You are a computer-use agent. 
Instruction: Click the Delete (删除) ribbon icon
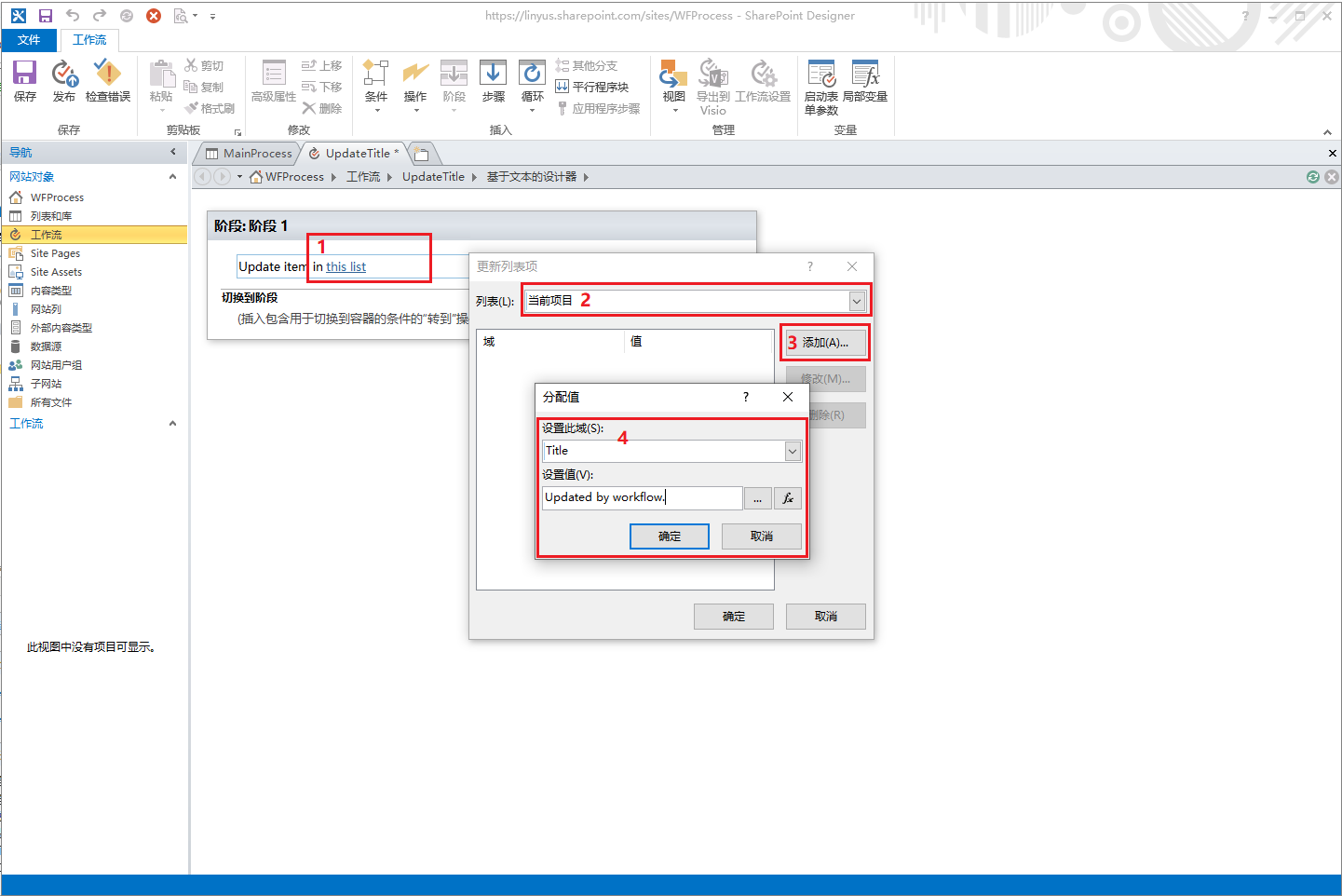tap(321, 108)
